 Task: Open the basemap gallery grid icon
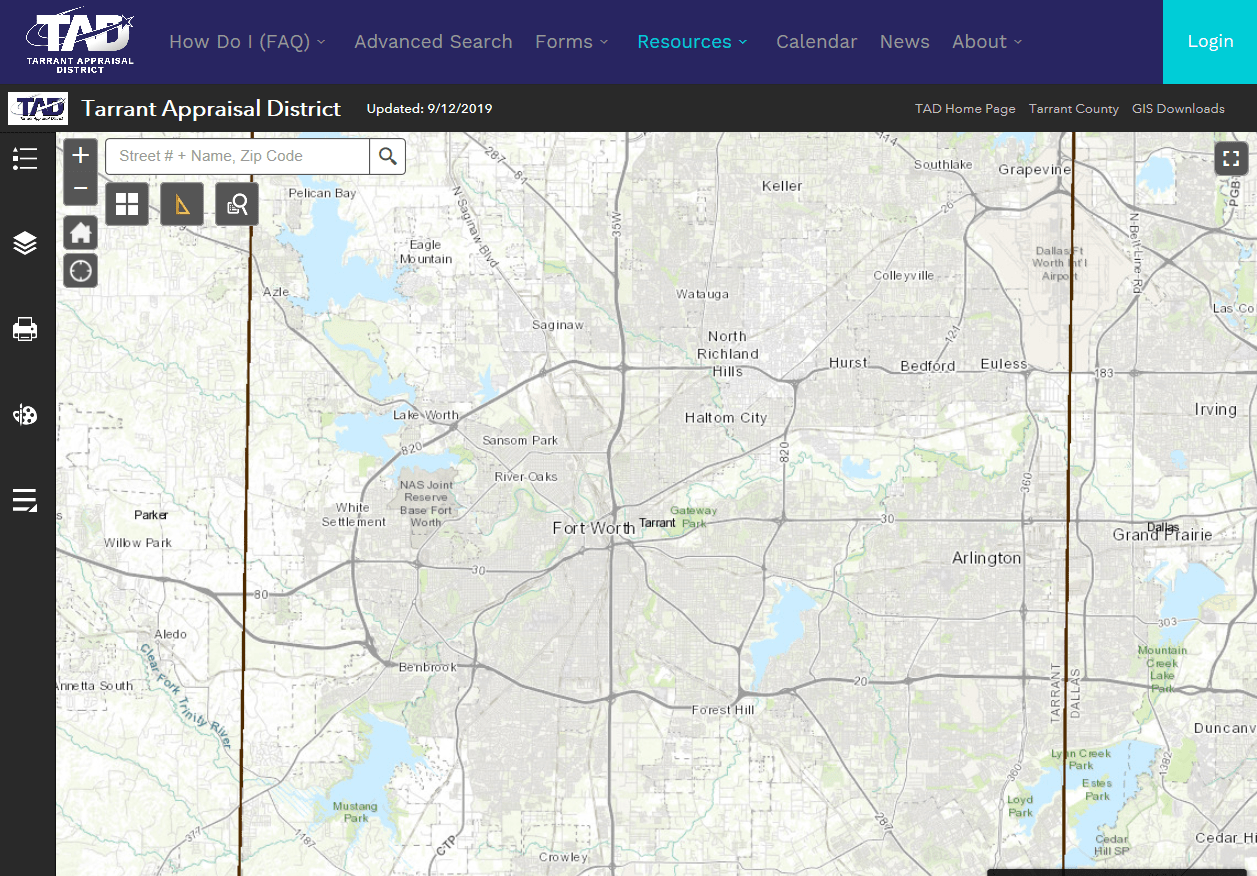tap(127, 203)
